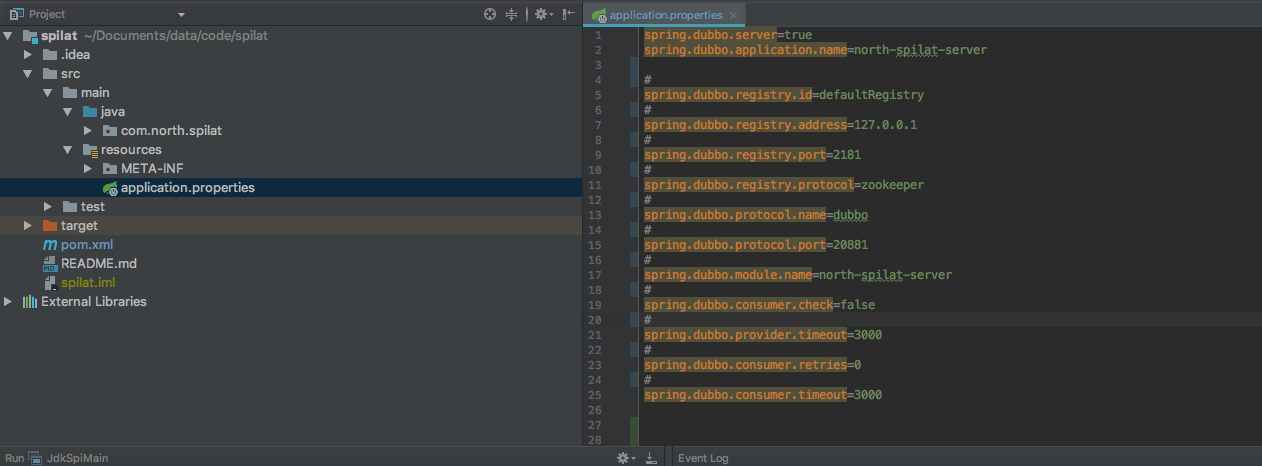1262x466 pixels.
Task: Click the Scroll from Source target icon
Action: (490, 14)
